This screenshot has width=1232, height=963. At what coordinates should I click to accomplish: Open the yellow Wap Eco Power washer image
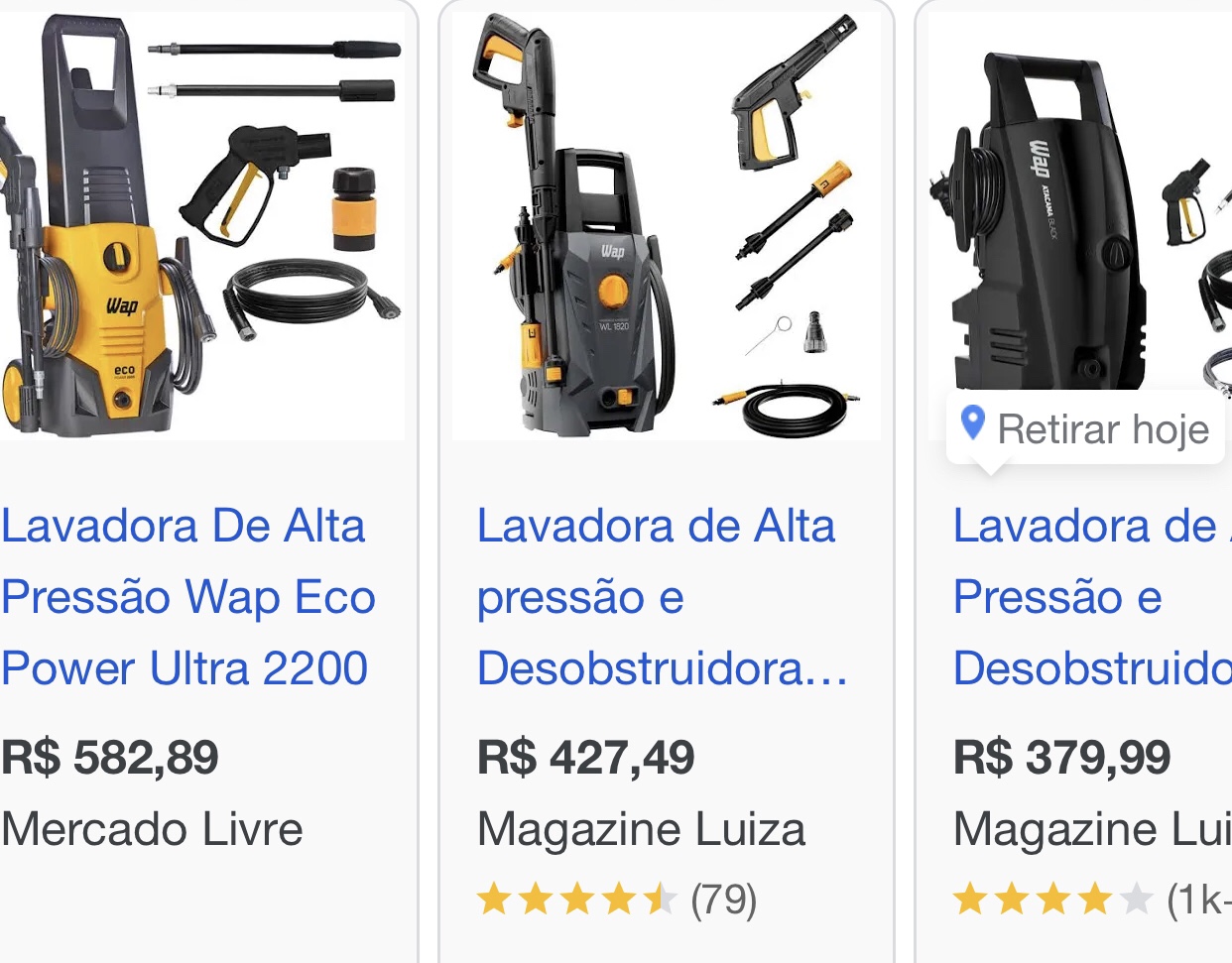[202, 225]
